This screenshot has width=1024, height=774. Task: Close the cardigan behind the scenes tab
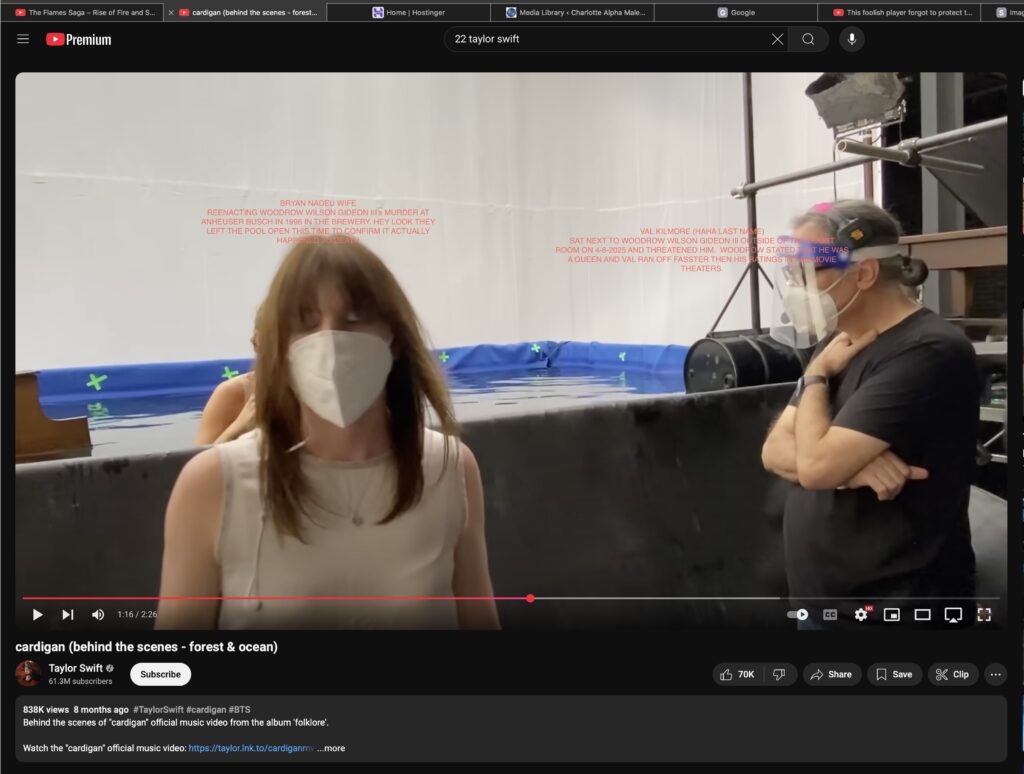(x=171, y=12)
